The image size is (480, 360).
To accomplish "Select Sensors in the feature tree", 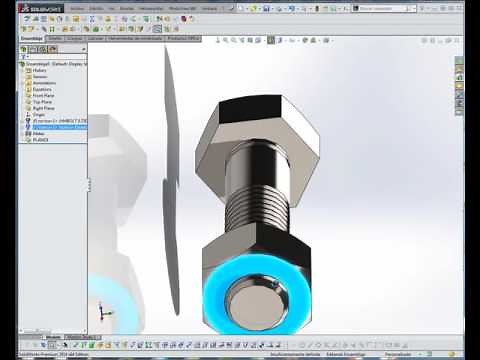I will (x=40, y=77).
